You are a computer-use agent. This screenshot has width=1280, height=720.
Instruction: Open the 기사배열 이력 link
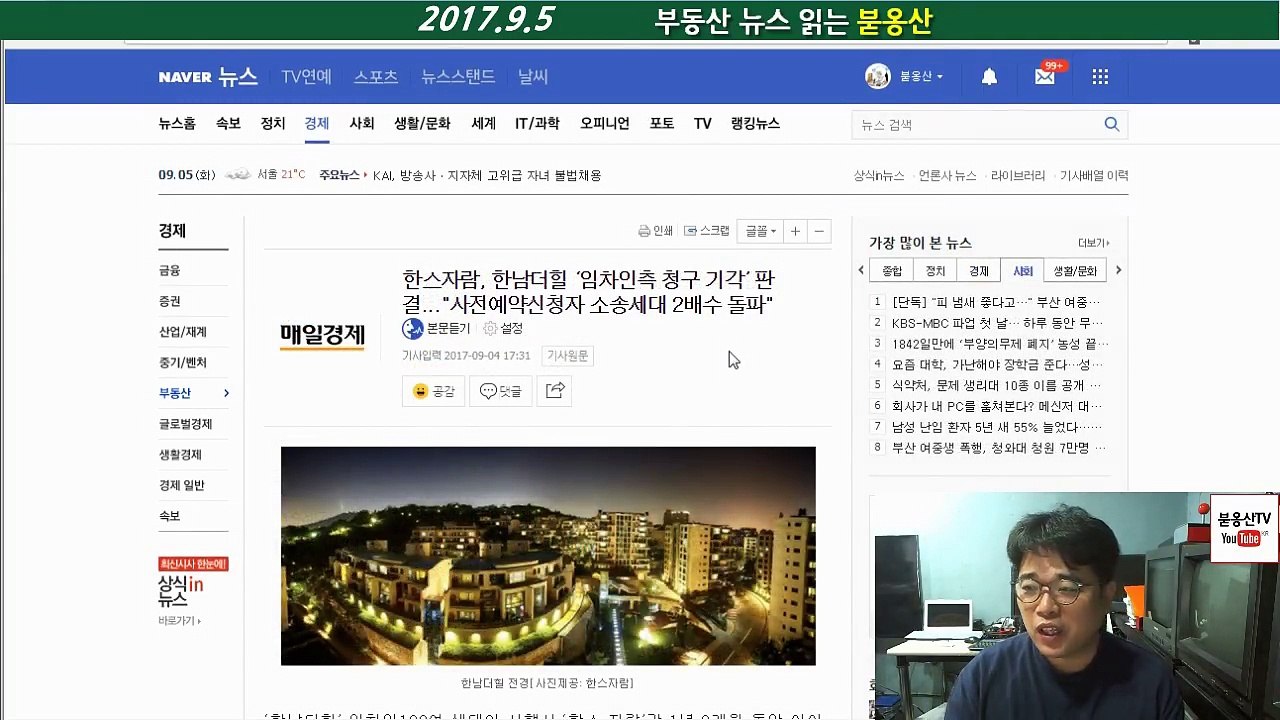pos(1094,175)
